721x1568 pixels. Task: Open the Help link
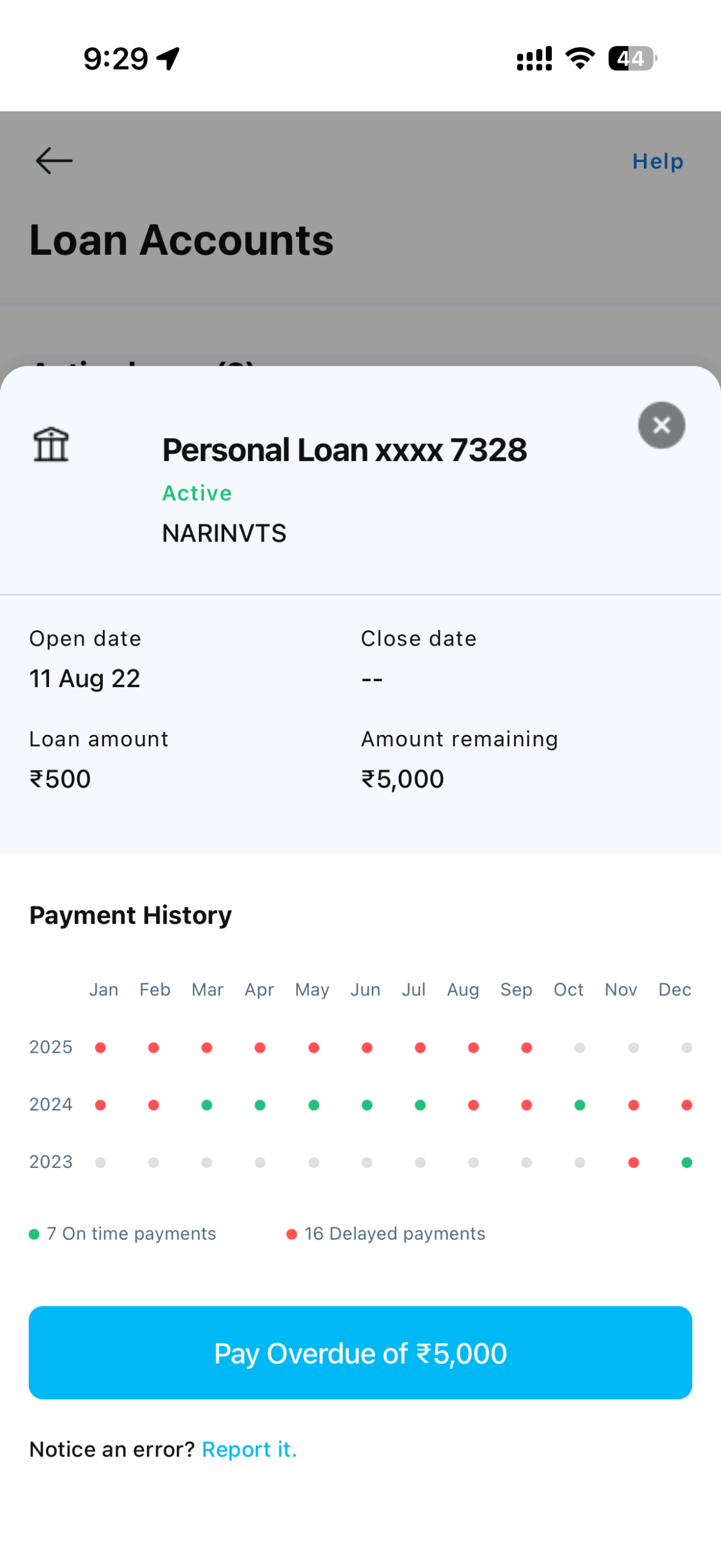[657, 161]
